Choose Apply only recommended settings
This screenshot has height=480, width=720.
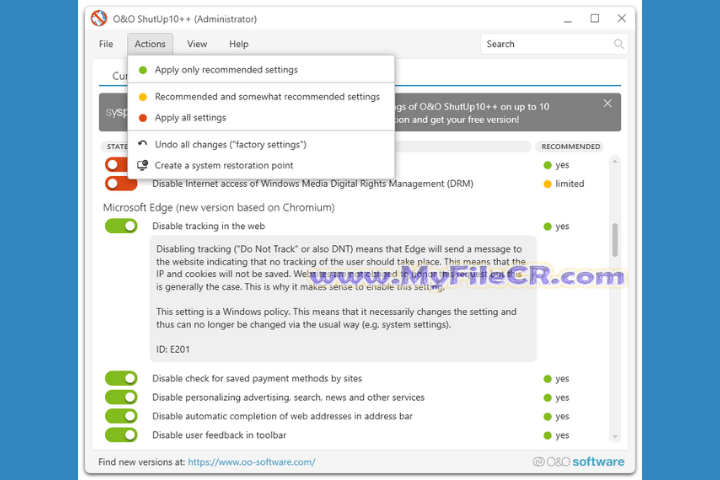261,70
